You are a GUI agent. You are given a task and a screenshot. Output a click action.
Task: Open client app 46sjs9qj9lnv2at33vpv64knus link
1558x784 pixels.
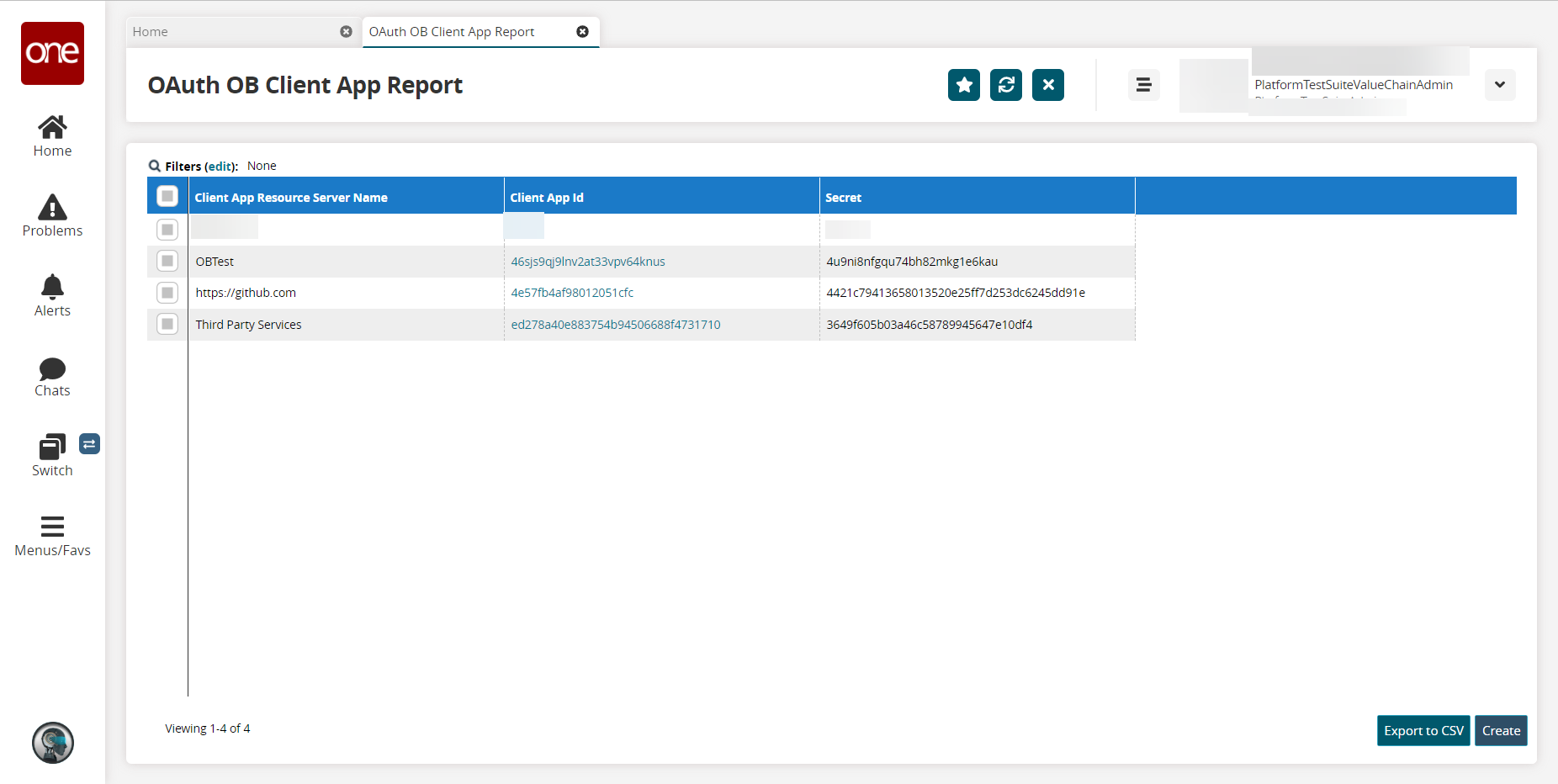[x=588, y=262]
